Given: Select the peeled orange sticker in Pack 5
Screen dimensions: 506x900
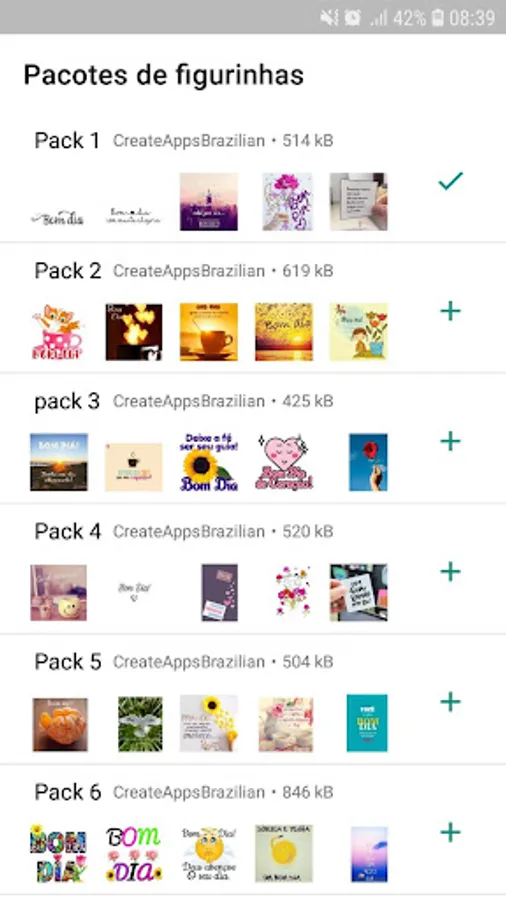Looking at the screenshot, I should [60, 724].
